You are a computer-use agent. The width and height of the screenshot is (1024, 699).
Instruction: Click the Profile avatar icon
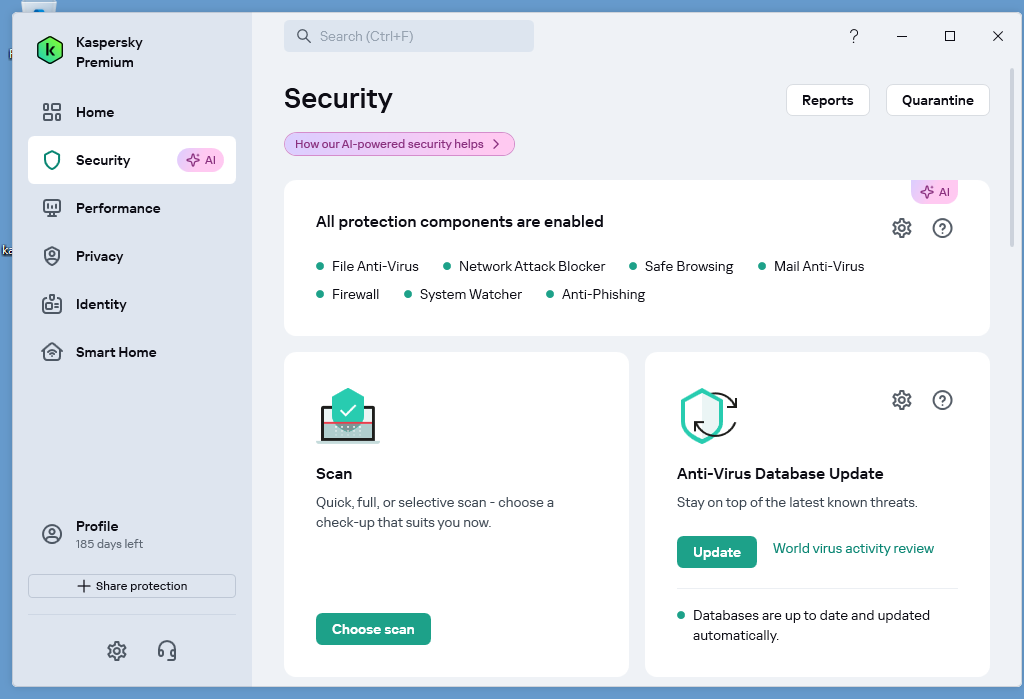pos(52,534)
